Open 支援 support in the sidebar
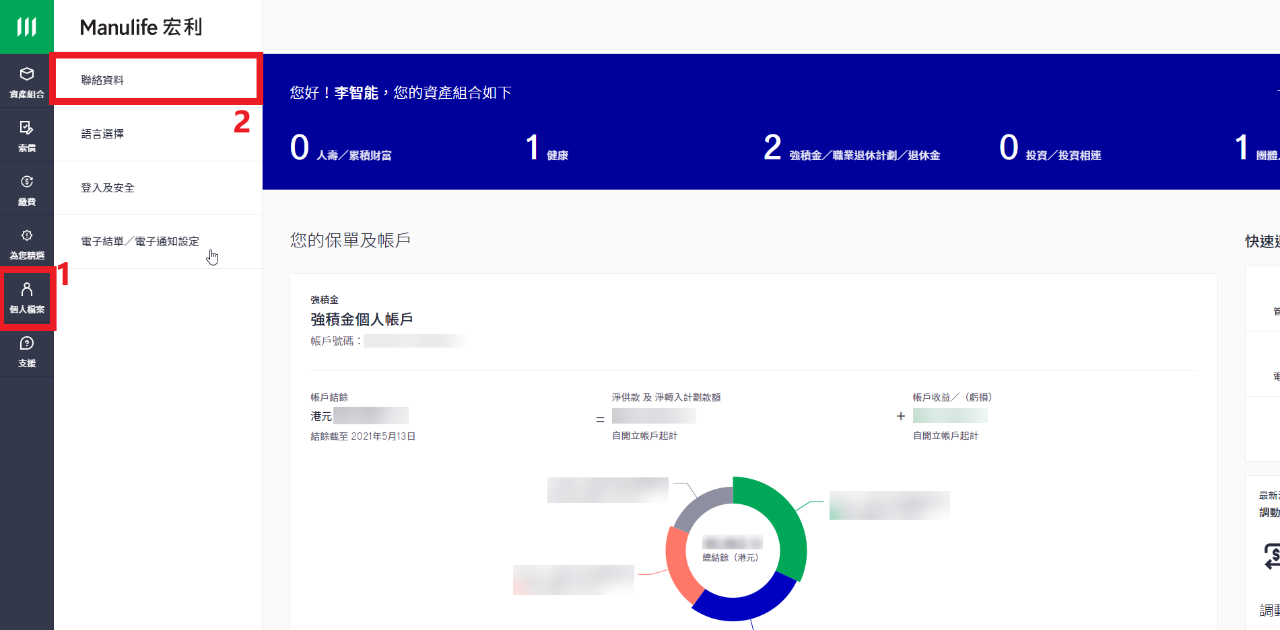This screenshot has width=1280, height=630. 27,351
